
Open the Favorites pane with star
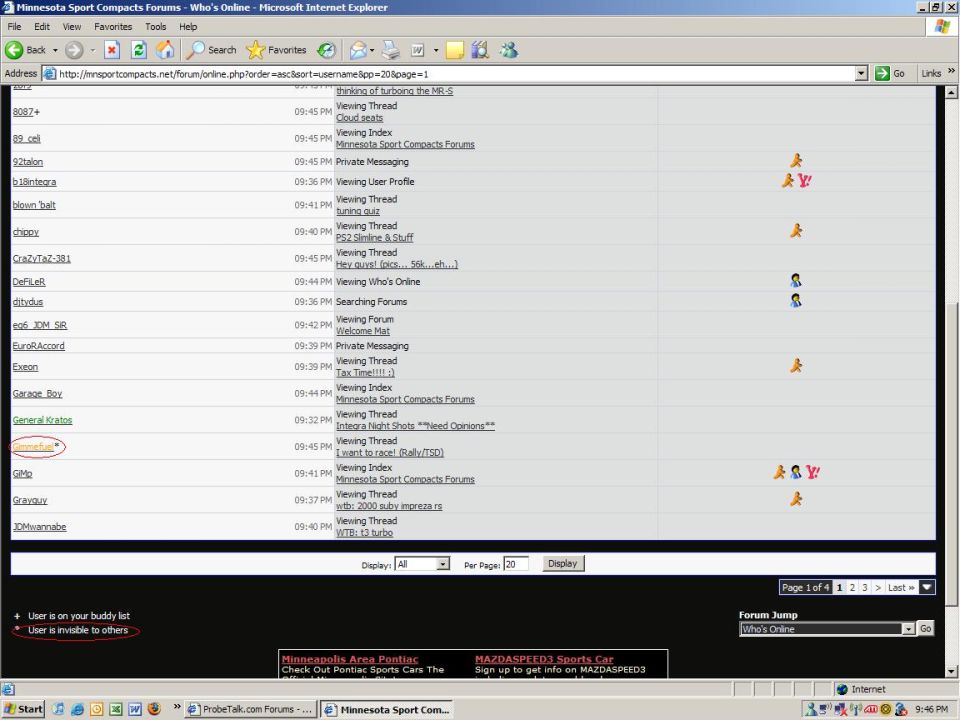tap(276, 50)
